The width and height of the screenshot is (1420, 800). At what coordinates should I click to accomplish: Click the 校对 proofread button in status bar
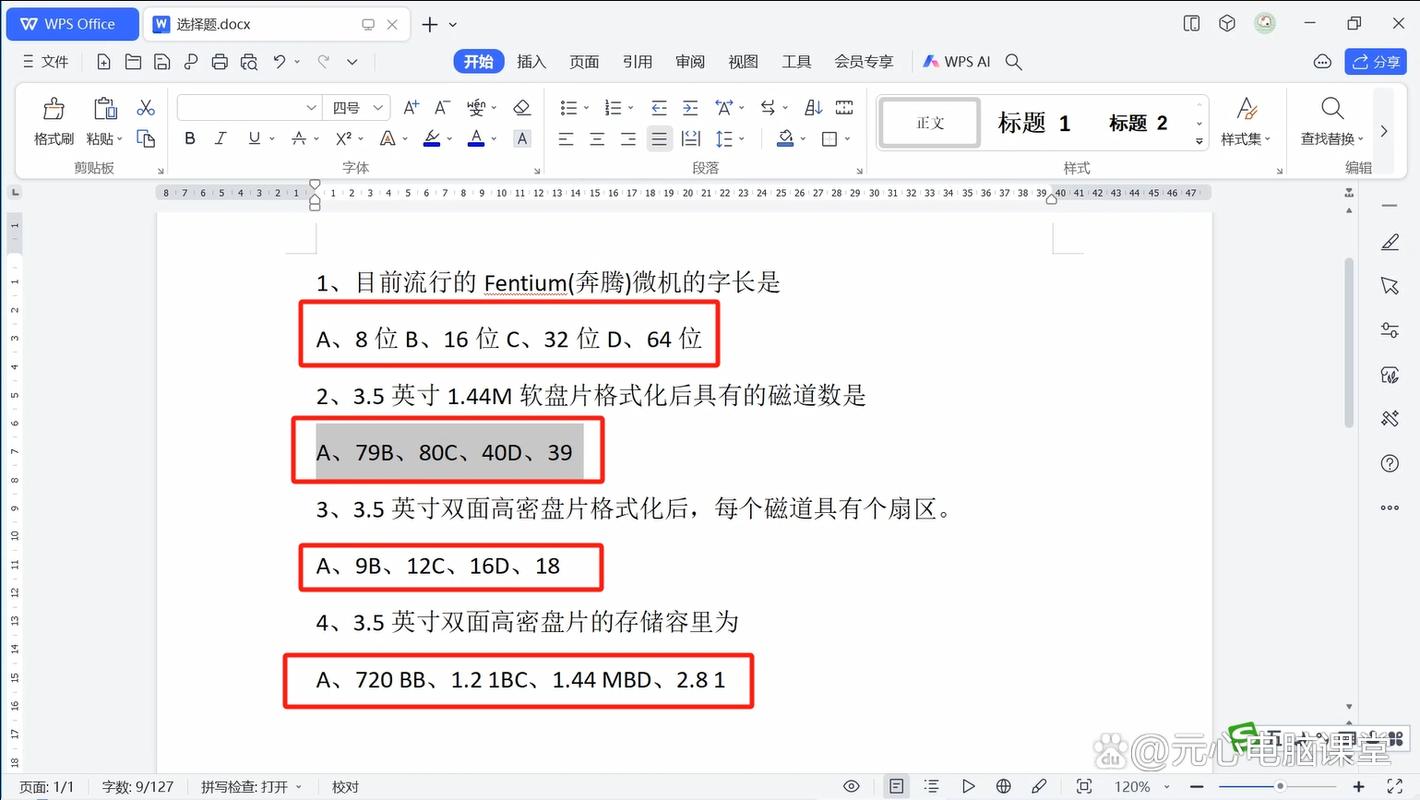[345, 786]
